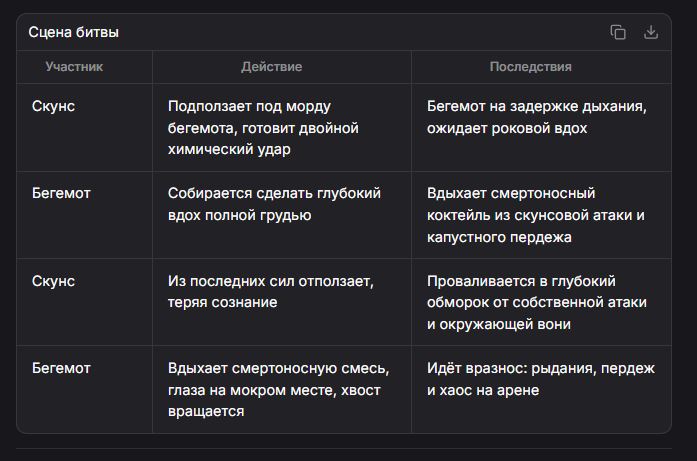This screenshot has width=697, height=461.
Task: Click last row Бегемот cell
Action: pos(84,389)
